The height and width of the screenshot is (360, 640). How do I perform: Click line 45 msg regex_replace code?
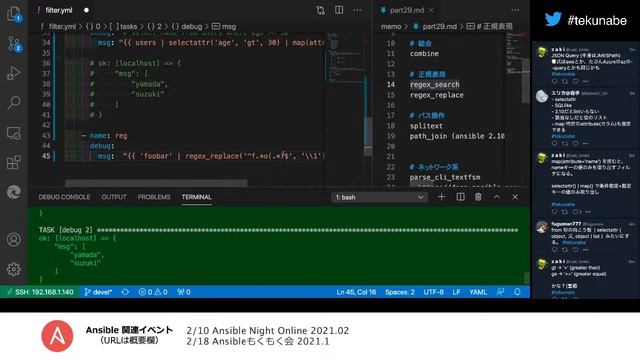[211, 156]
